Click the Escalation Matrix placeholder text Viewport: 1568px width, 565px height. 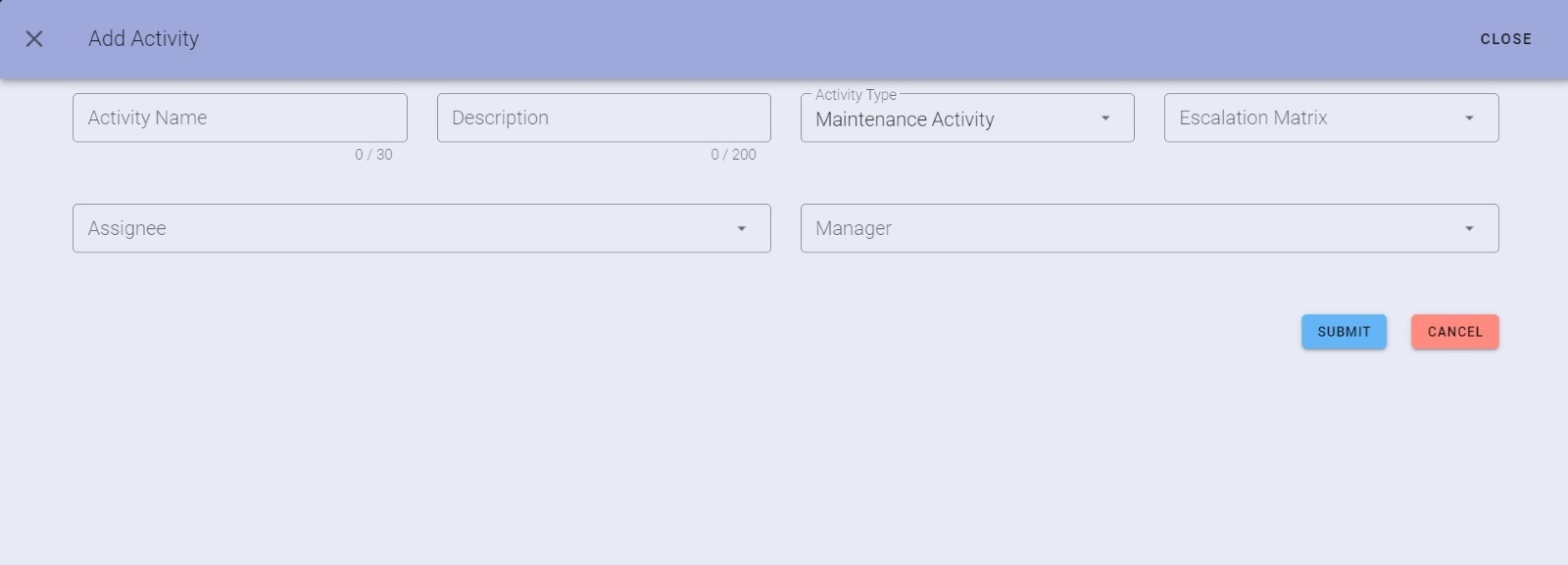pos(1252,118)
